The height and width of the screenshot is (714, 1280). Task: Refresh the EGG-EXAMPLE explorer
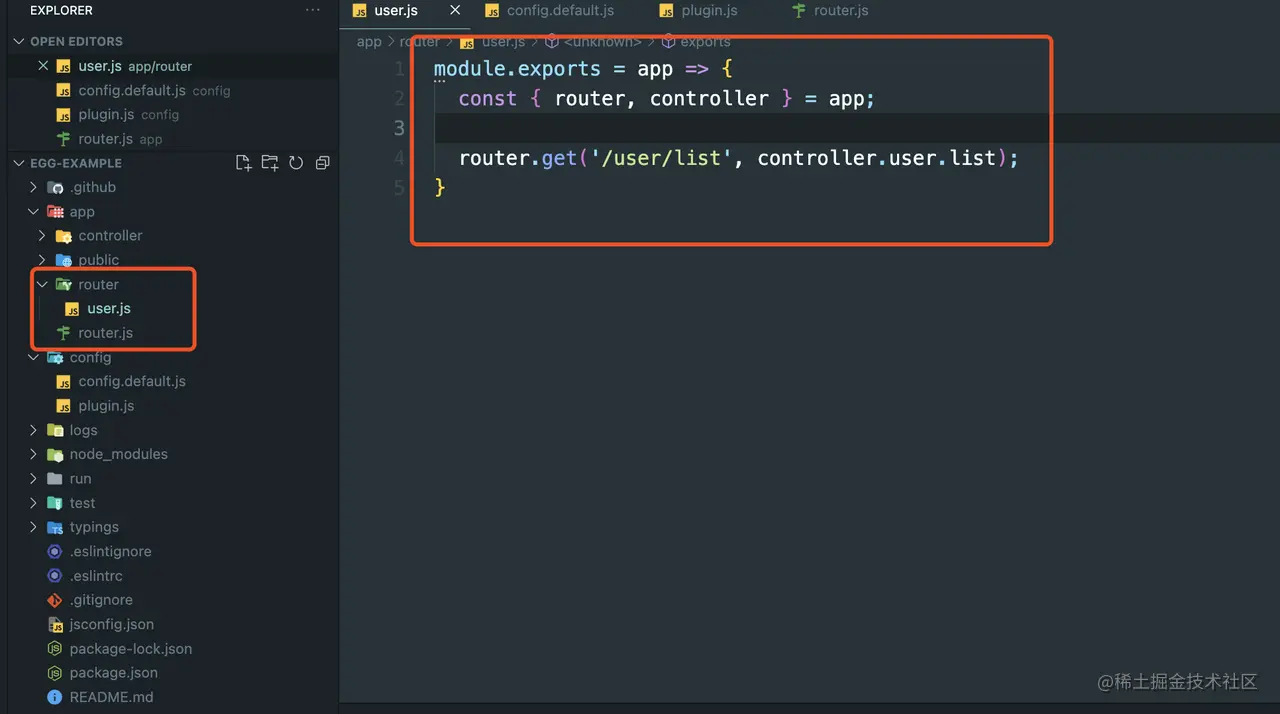click(x=296, y=163)
